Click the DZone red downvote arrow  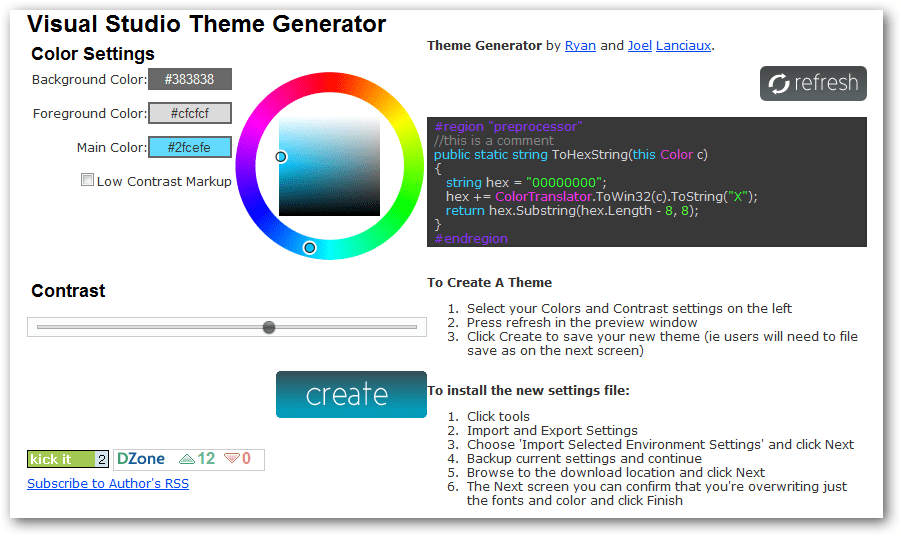[232, 458]
